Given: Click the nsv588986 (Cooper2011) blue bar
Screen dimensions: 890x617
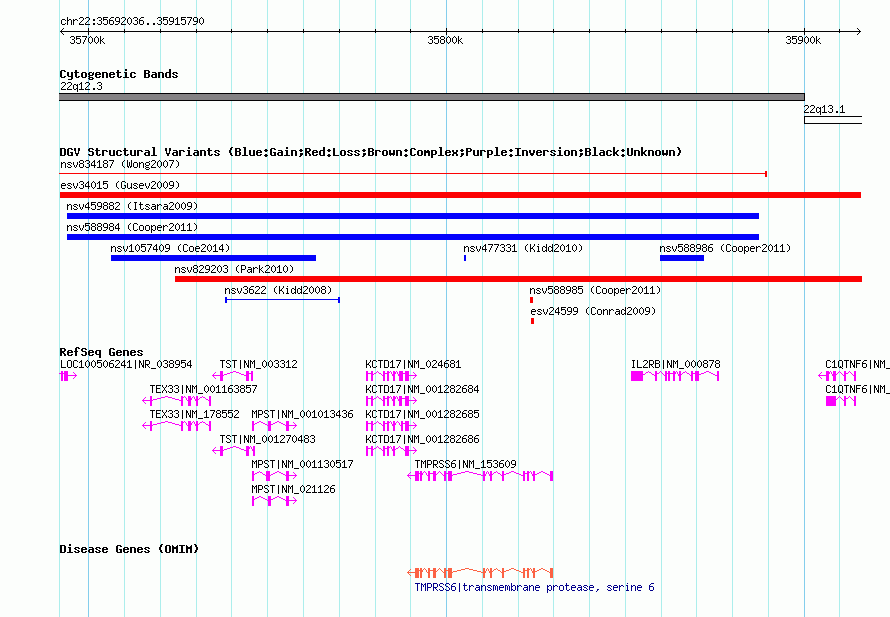Looking at the screenshot, I should click(x=682, y=258).
